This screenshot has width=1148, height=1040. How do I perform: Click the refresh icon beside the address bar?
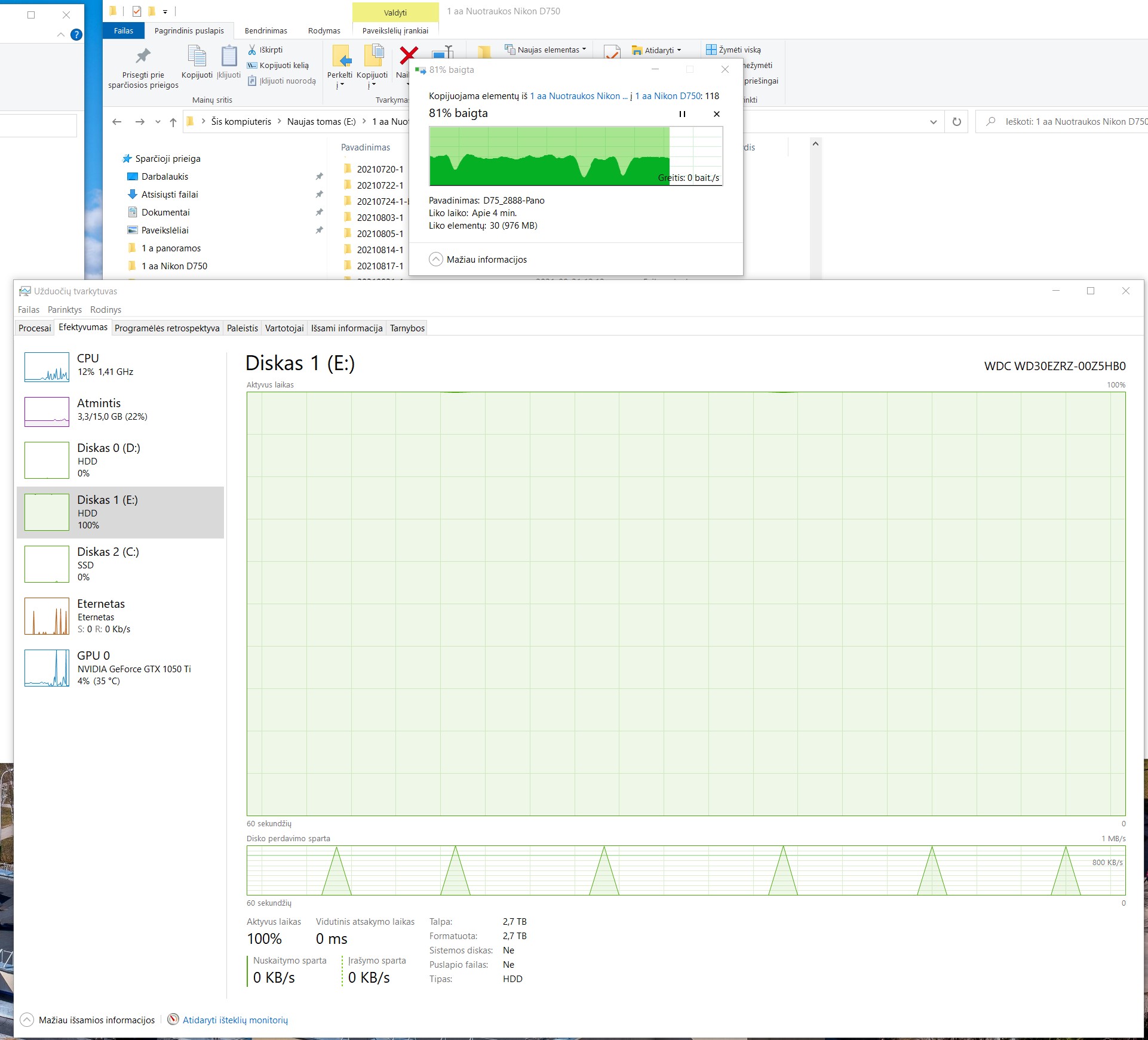[x=956, y=122]
